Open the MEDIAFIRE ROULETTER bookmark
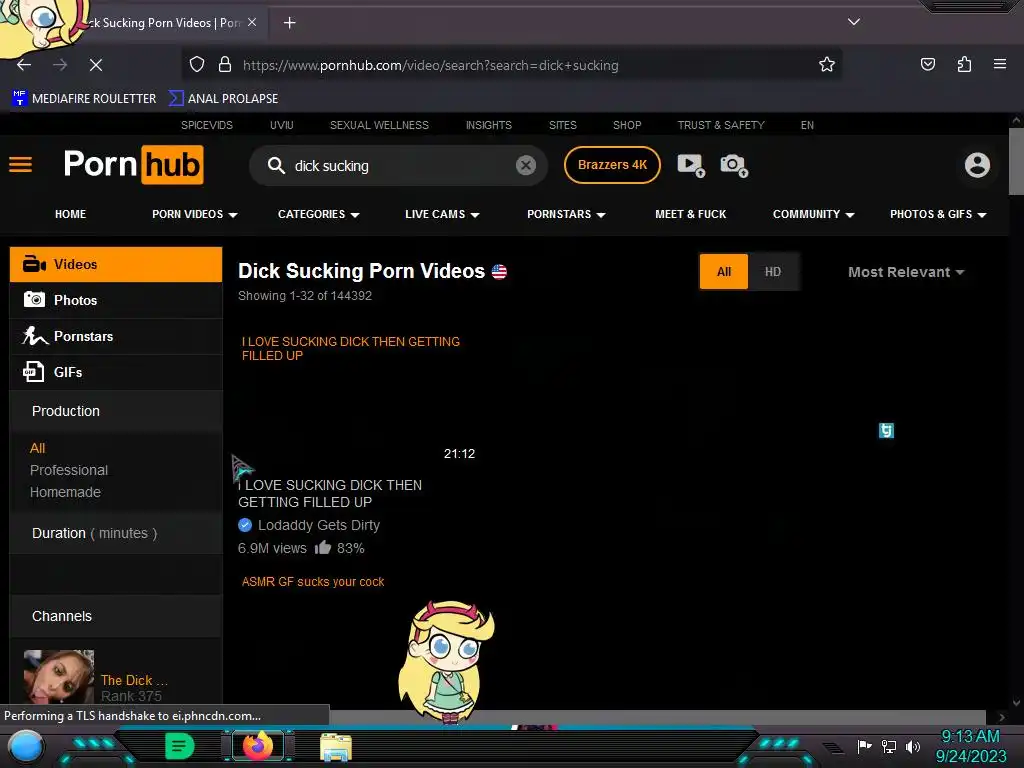The height and width of the screenshot is (768, 1024). point(84,99)
